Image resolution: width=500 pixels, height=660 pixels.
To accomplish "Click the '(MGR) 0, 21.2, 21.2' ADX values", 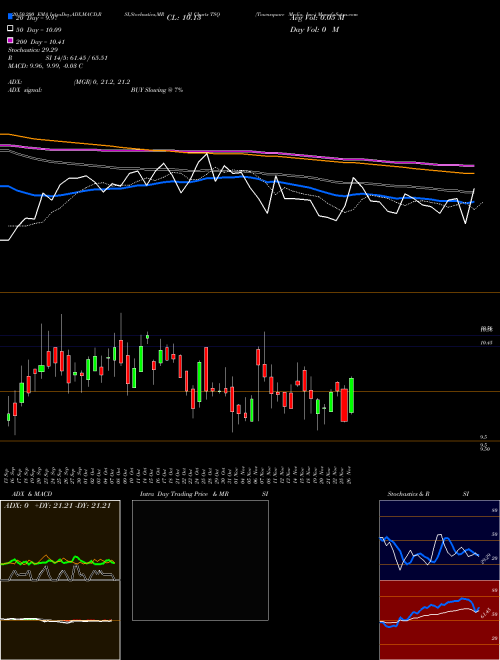I will 102,82.
